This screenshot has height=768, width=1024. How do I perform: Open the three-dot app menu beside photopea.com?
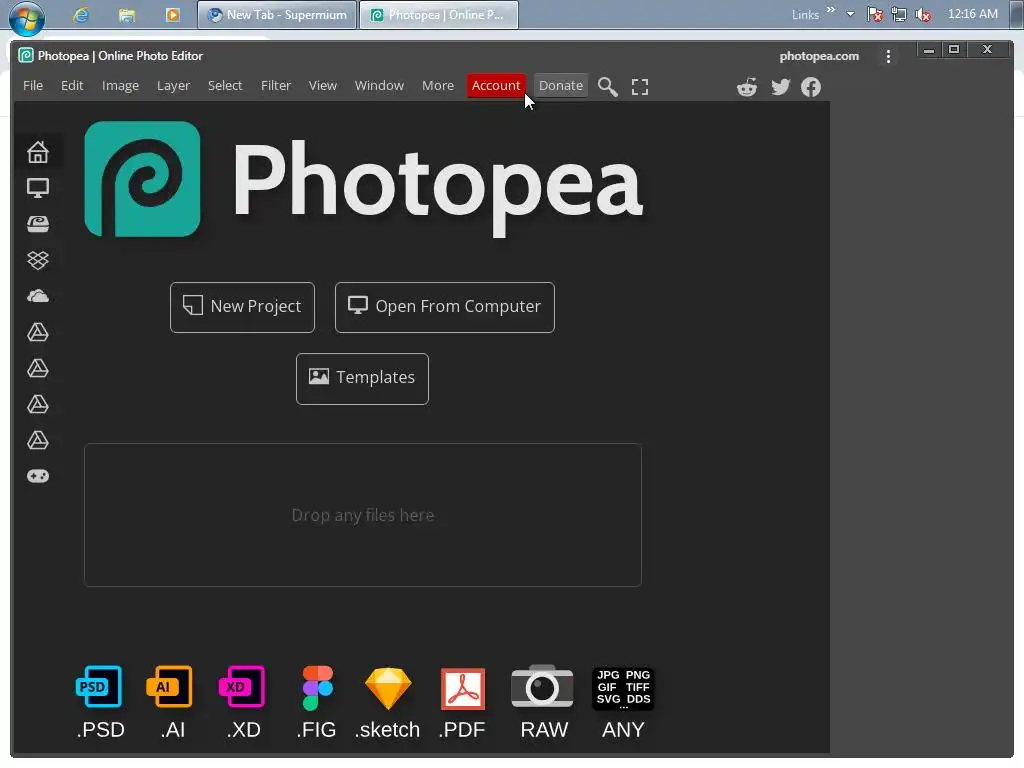(x=888, y=57)
